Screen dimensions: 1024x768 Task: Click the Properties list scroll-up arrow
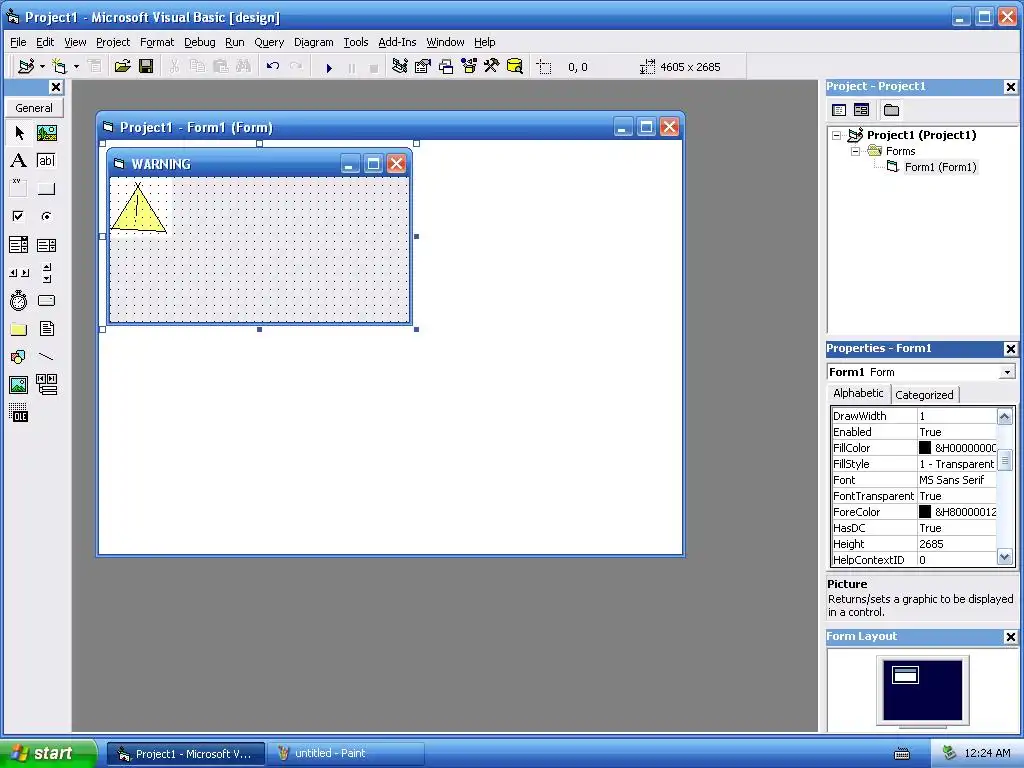click(x=1004, y=416)
